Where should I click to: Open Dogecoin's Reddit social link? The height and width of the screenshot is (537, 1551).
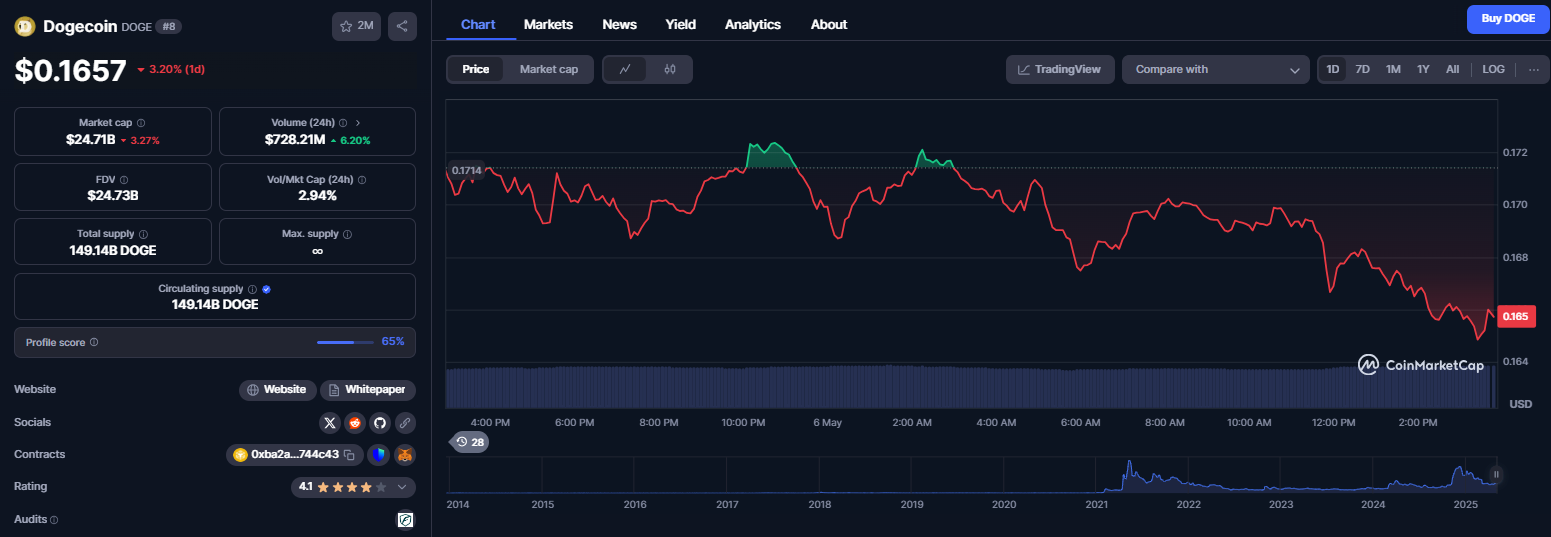[355, 422]
